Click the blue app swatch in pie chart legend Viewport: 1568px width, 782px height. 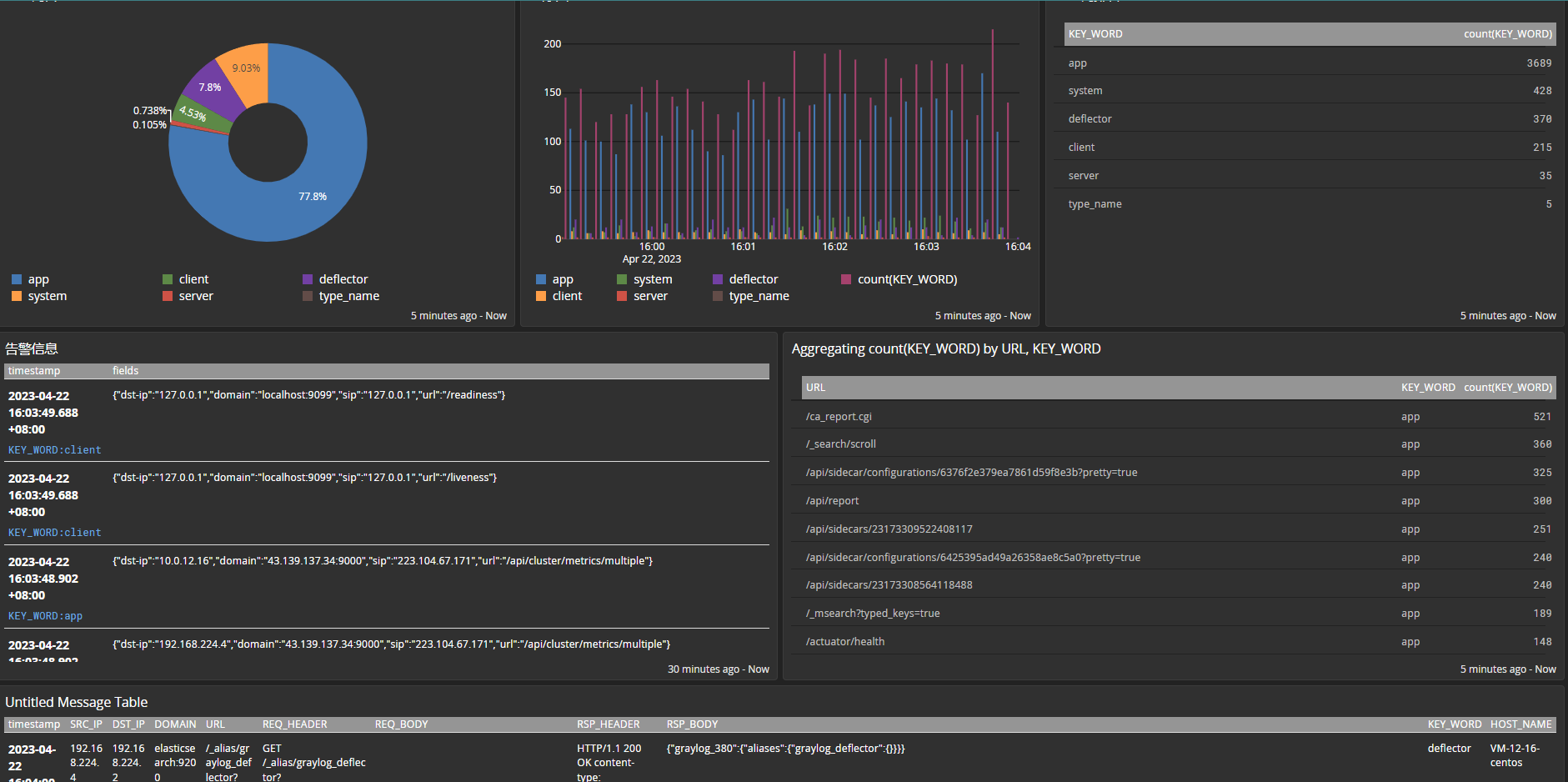[17, 279]
